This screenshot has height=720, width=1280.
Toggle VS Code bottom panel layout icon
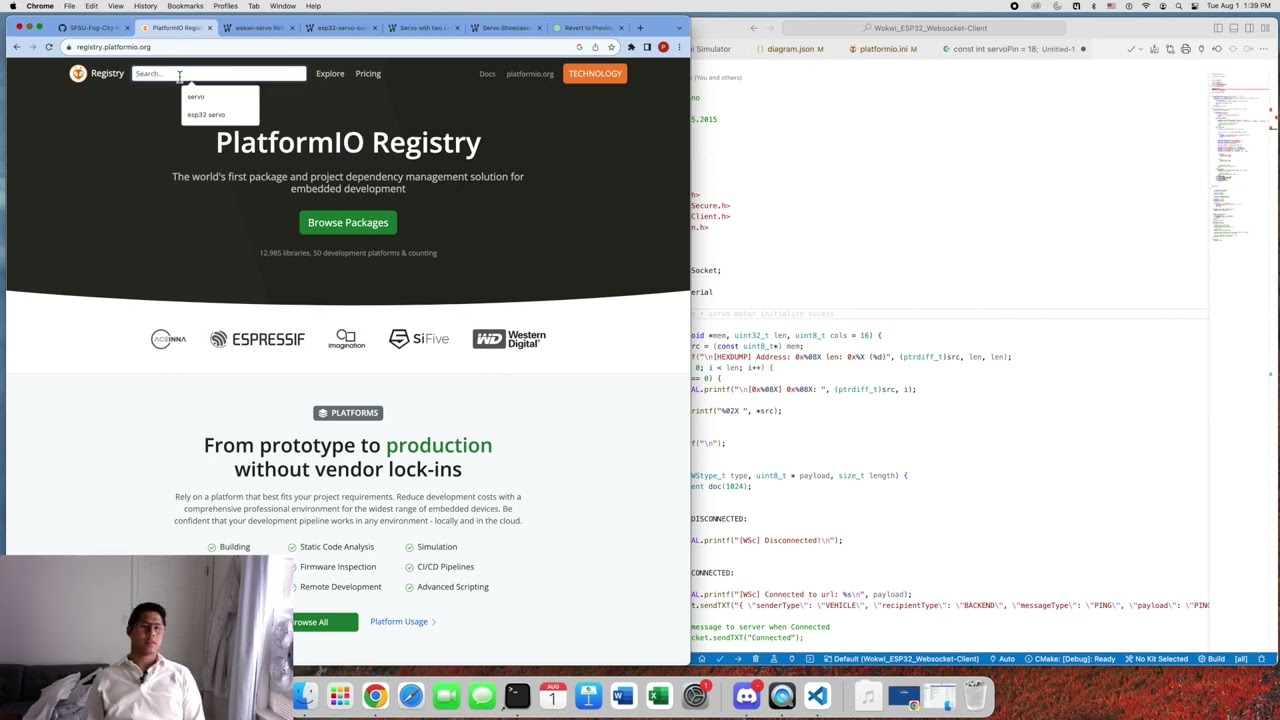[1233, 28]
